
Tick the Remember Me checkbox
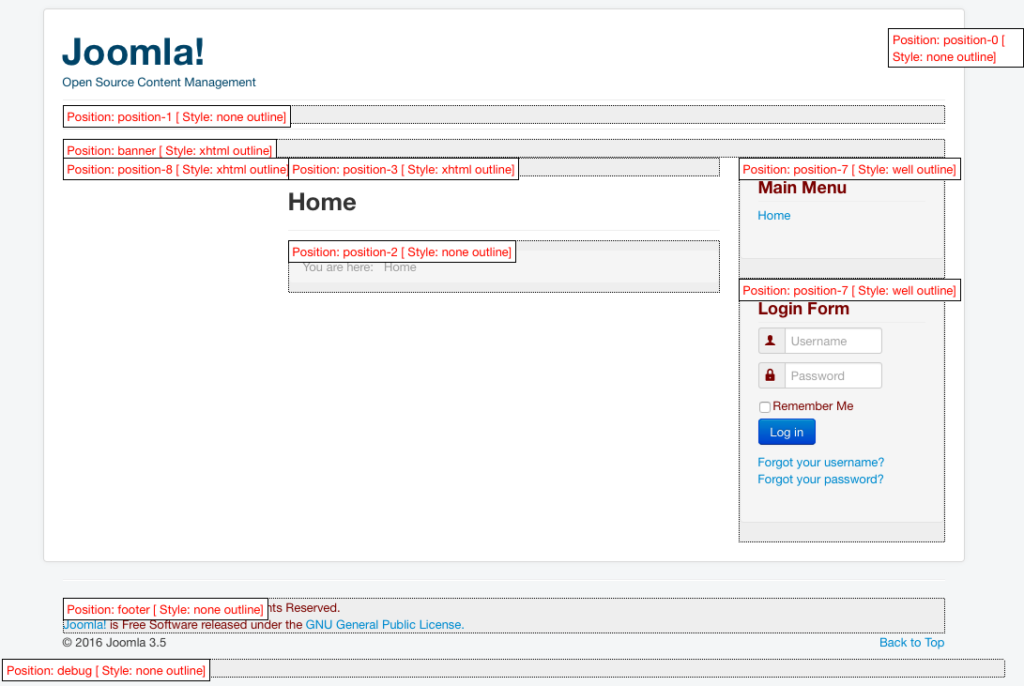click(764, 407)
